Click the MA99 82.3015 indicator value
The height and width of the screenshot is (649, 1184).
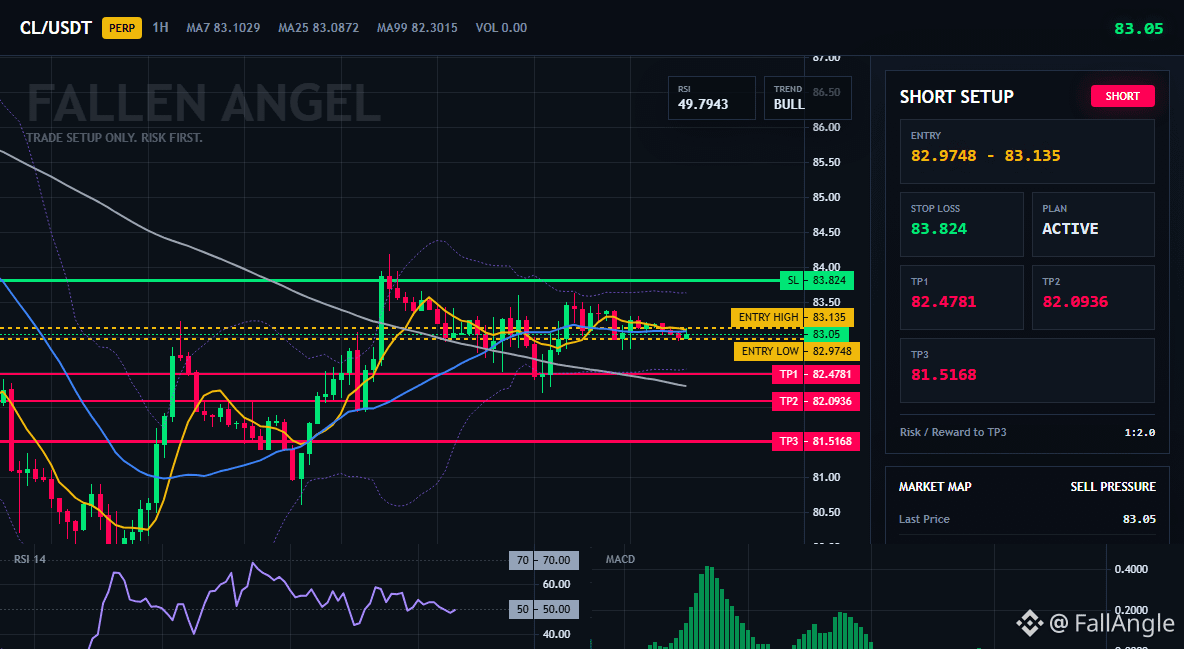point(418,28)
